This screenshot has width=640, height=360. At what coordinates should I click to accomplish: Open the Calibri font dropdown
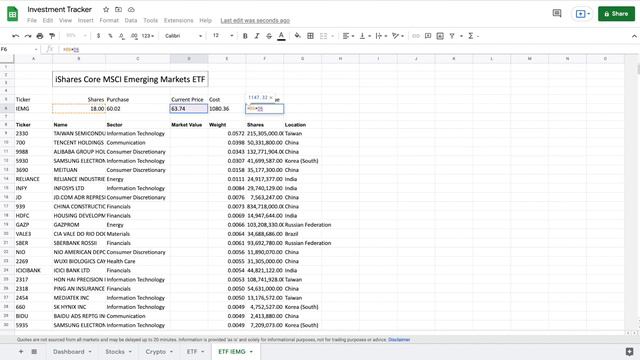pos(183,36)
